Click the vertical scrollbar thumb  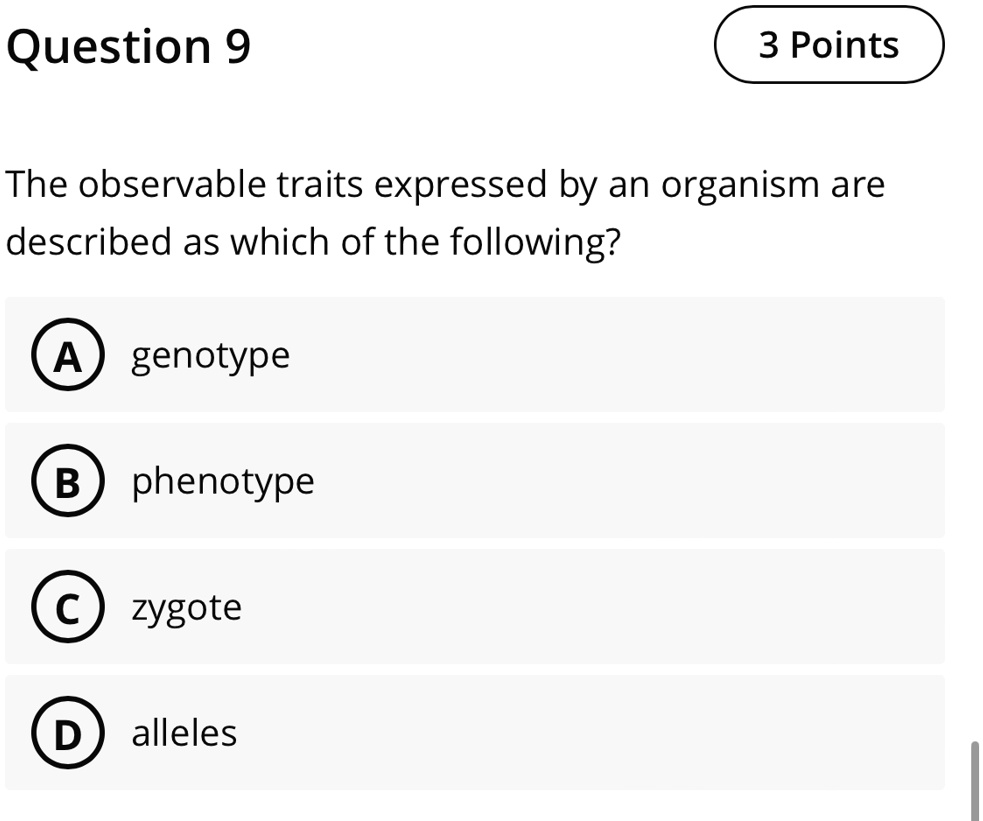[975, 781]
